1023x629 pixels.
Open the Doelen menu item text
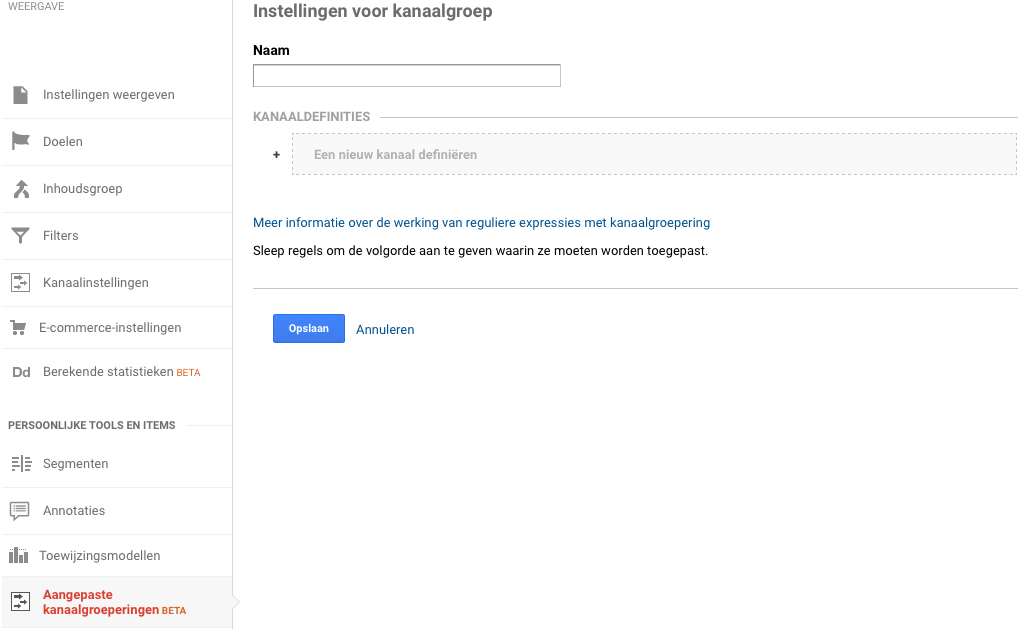63,142
